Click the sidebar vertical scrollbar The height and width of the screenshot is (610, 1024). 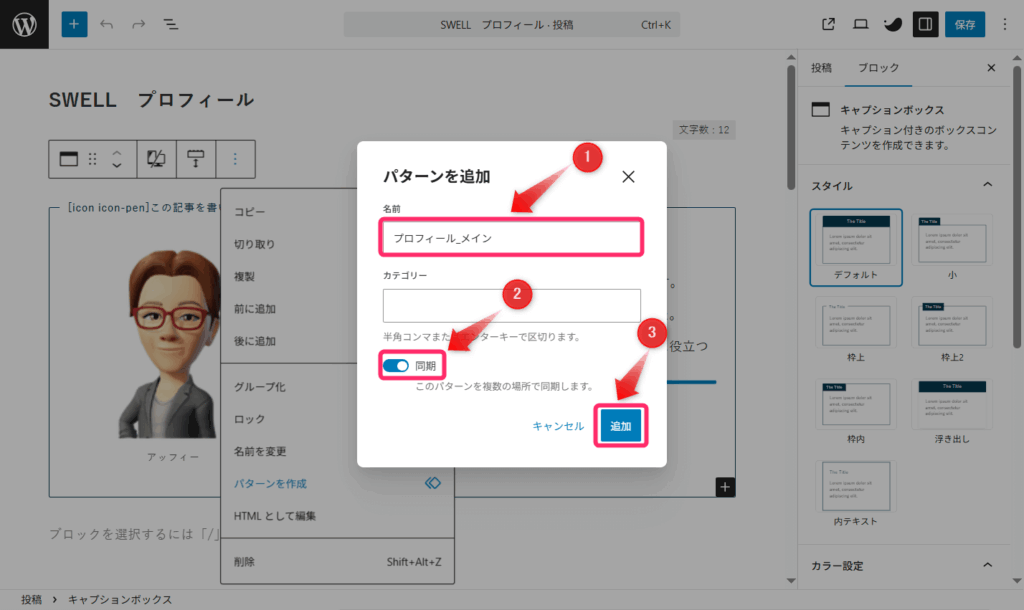click(1017, 206)
